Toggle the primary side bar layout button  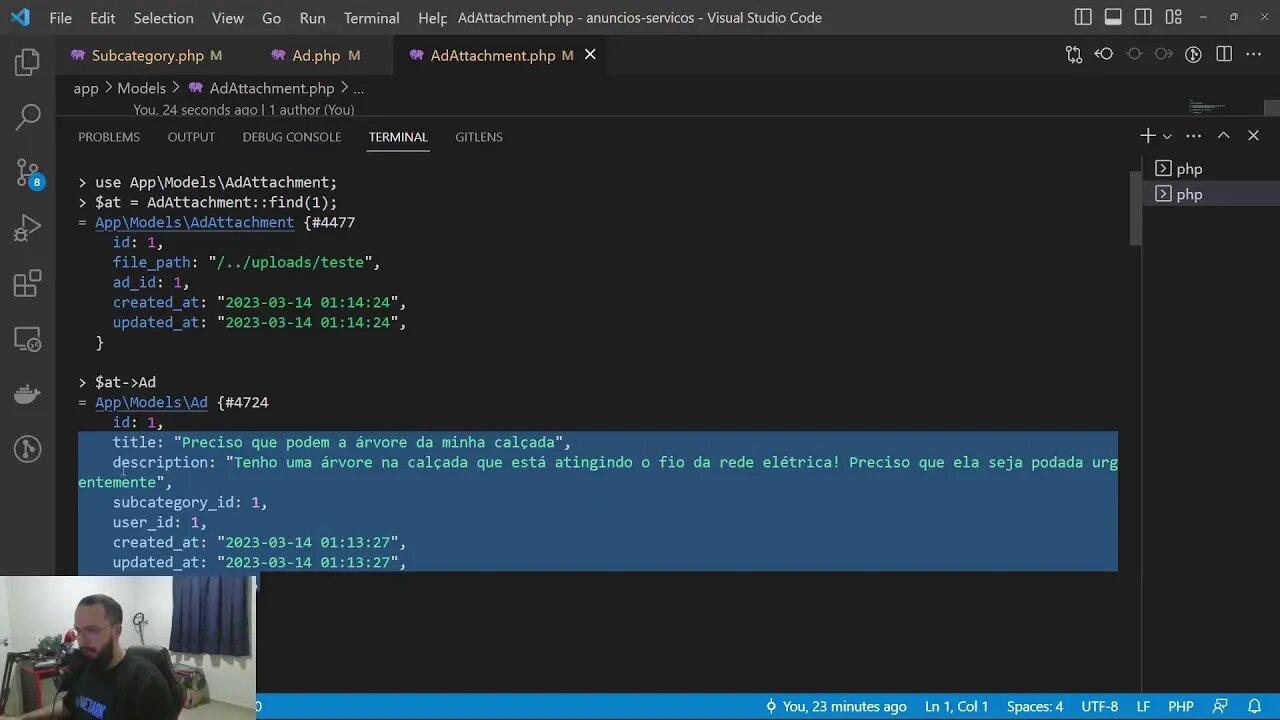pyautogui.click(x=1083, y=17)
